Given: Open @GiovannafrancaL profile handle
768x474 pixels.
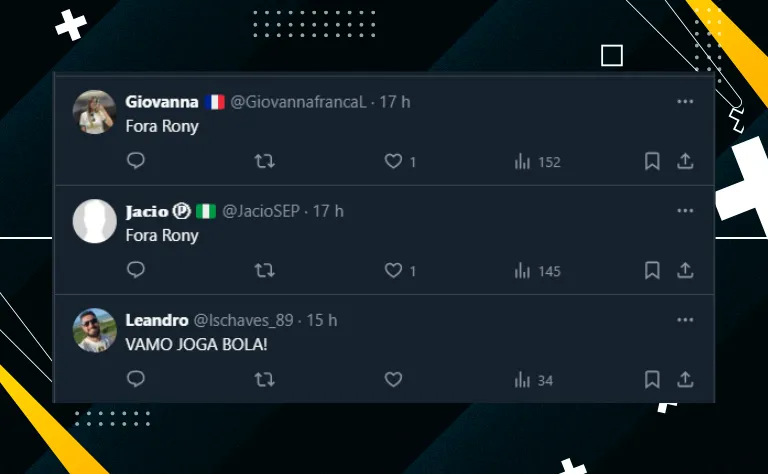Looking at the screenshot, I should click(298, 102).
